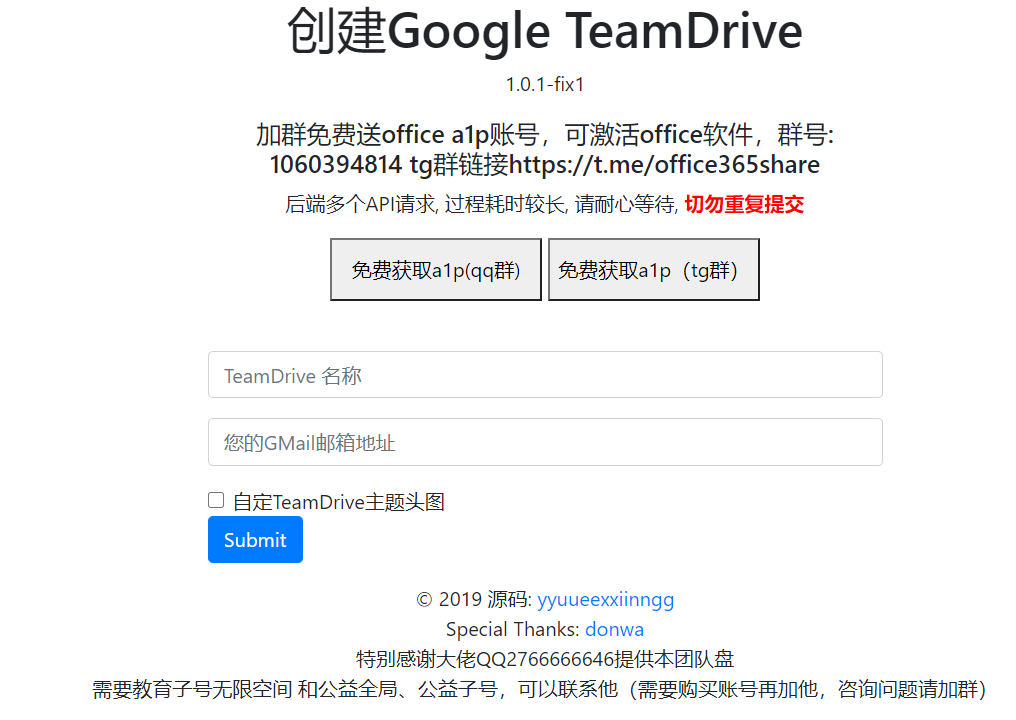
Task: Click the 创建Google TeamDrive heading
Action: [545, 31]
